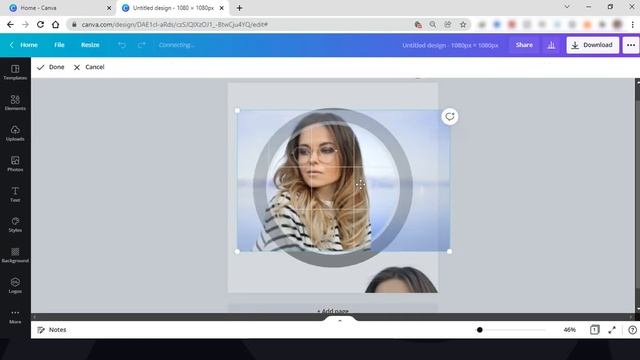Click the share page icon in address bar
640x360 pixels.
[x=448, y=24]
